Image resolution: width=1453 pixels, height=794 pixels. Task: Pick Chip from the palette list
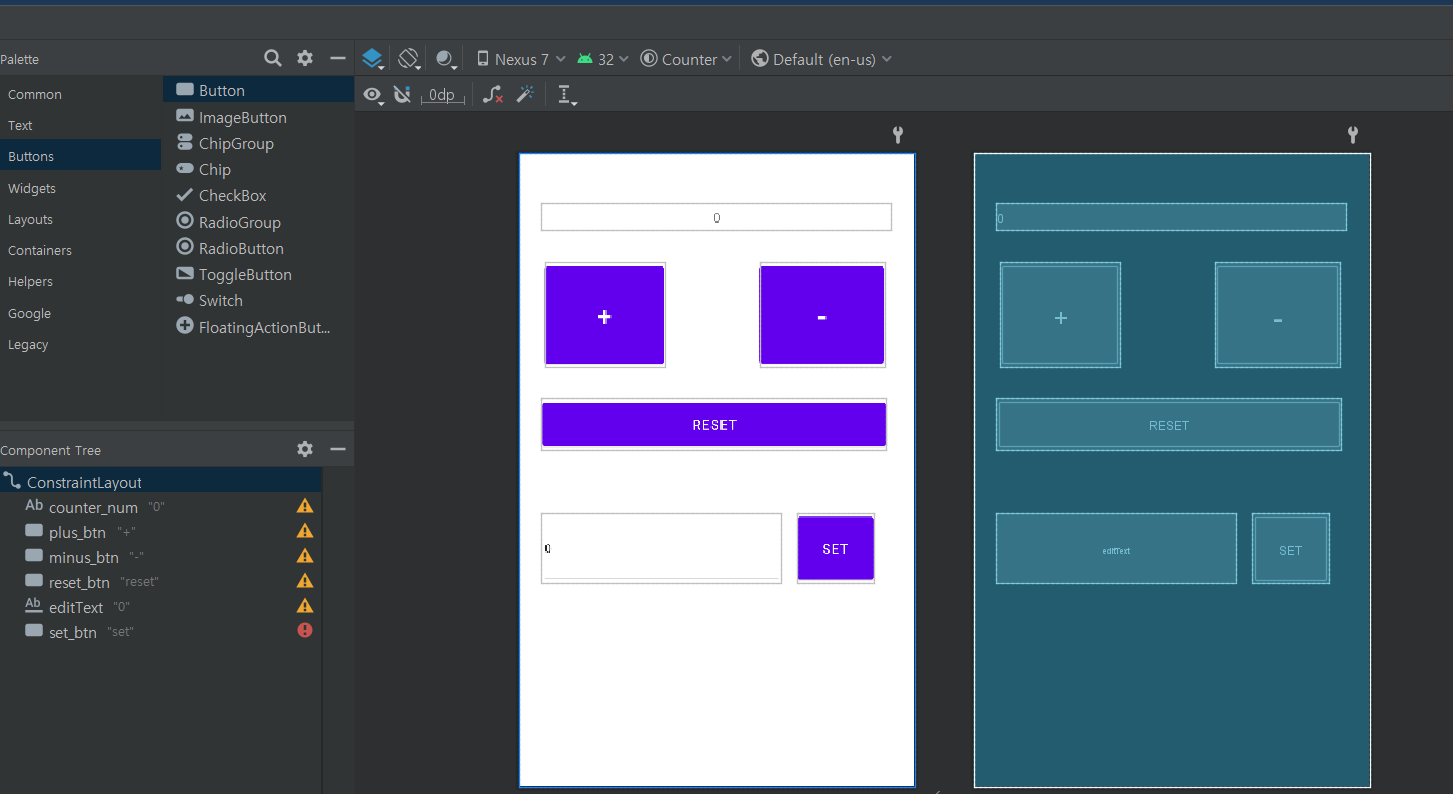tap(258, 169)
